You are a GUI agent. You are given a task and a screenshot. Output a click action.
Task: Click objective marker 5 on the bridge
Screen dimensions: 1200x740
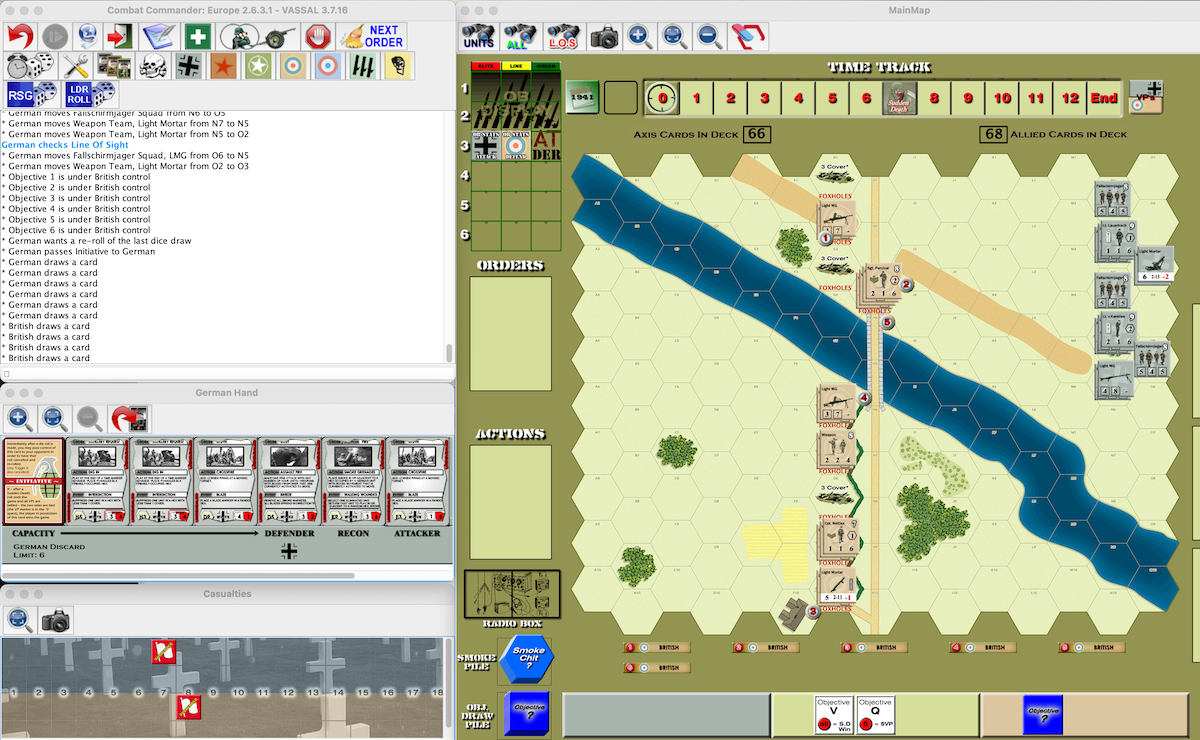(888, 322)
